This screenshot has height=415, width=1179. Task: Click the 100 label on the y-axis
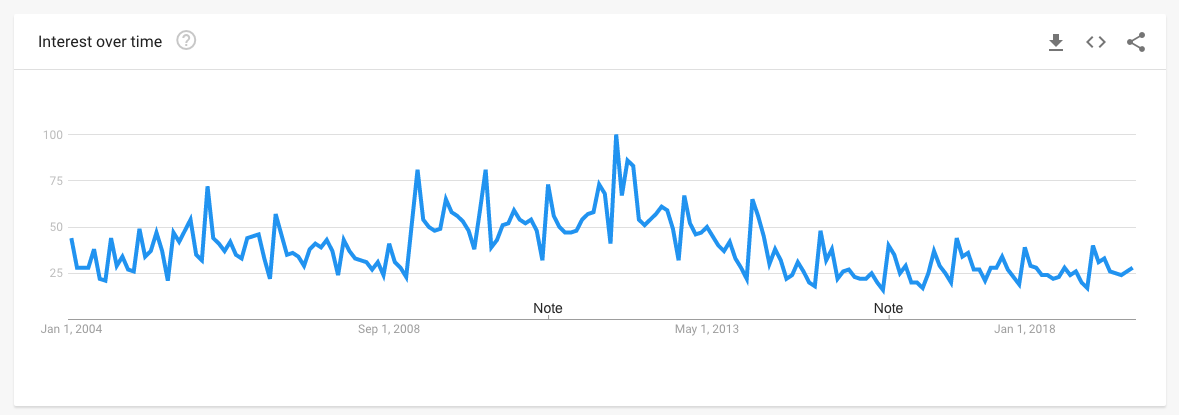tap(52, 135)
